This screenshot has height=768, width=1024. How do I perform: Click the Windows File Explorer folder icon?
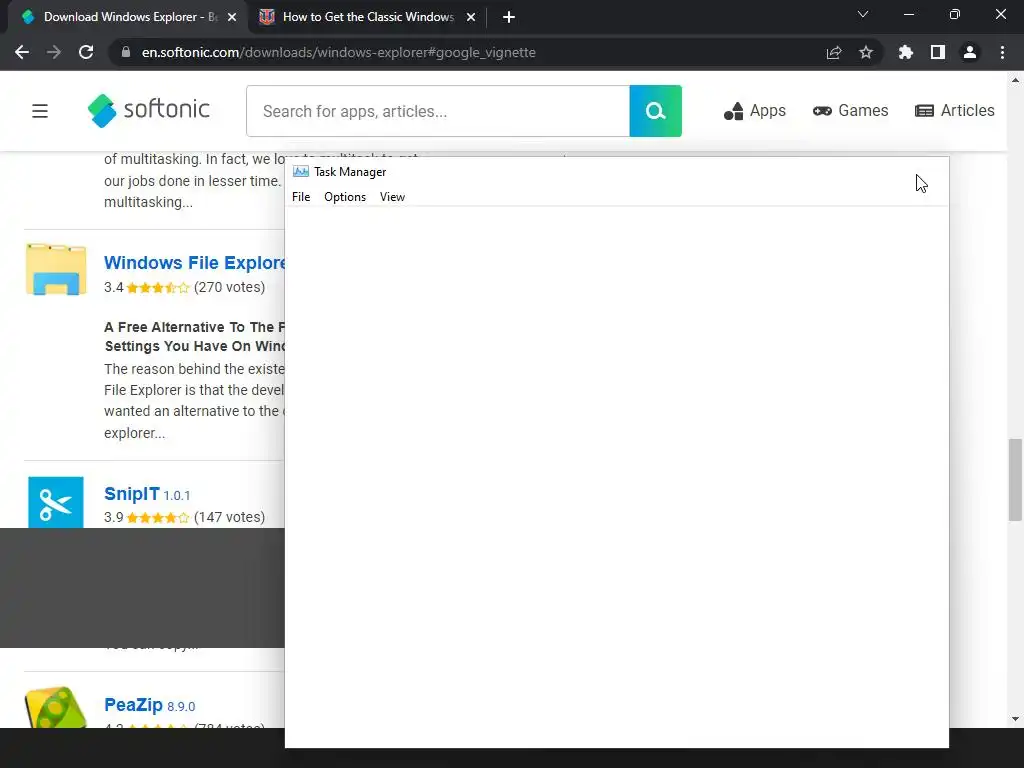pos(56,269)
